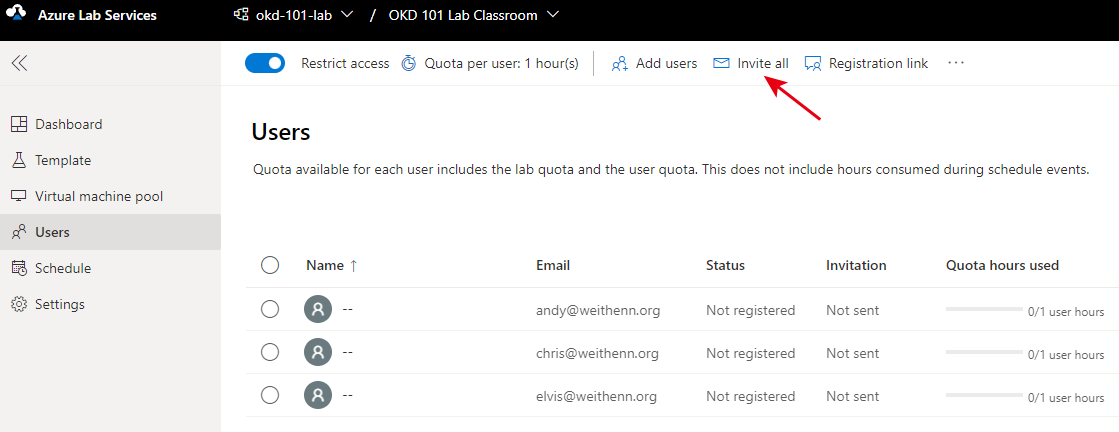Sort by the Email column header
1119x432 pixels.
[x=553, y=266]
